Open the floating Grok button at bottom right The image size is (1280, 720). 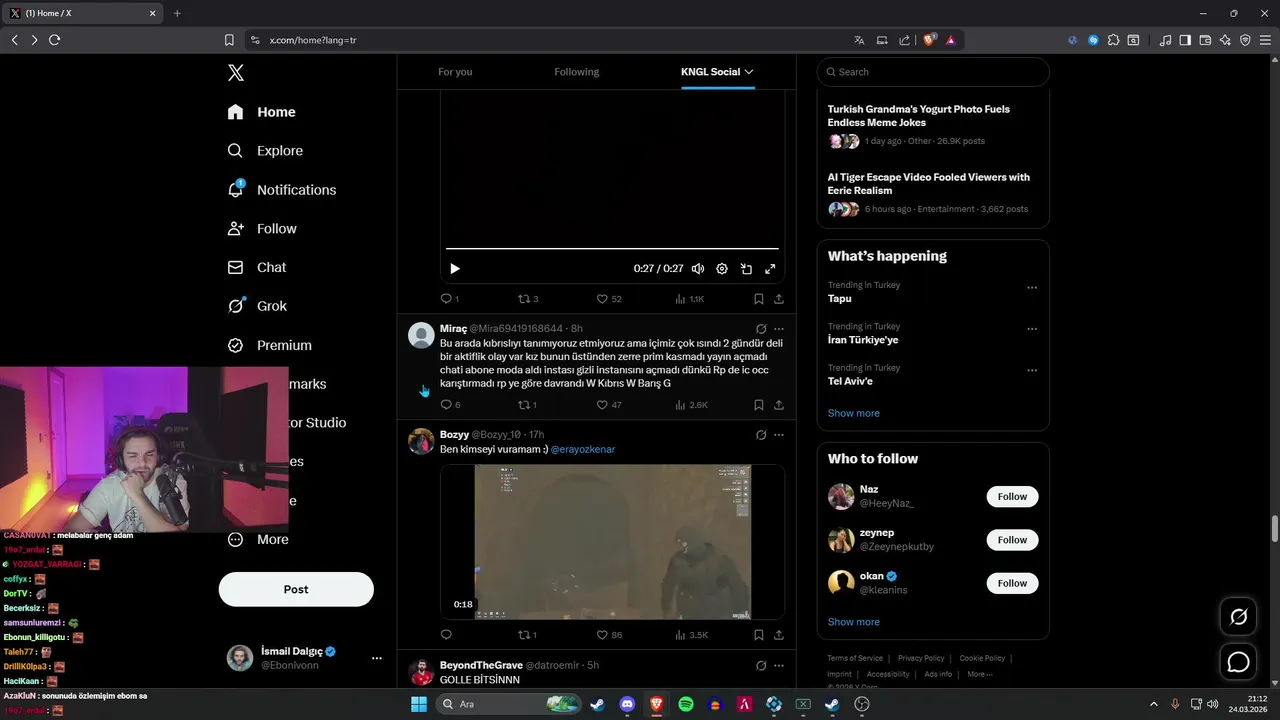(x=1238, y=617)
